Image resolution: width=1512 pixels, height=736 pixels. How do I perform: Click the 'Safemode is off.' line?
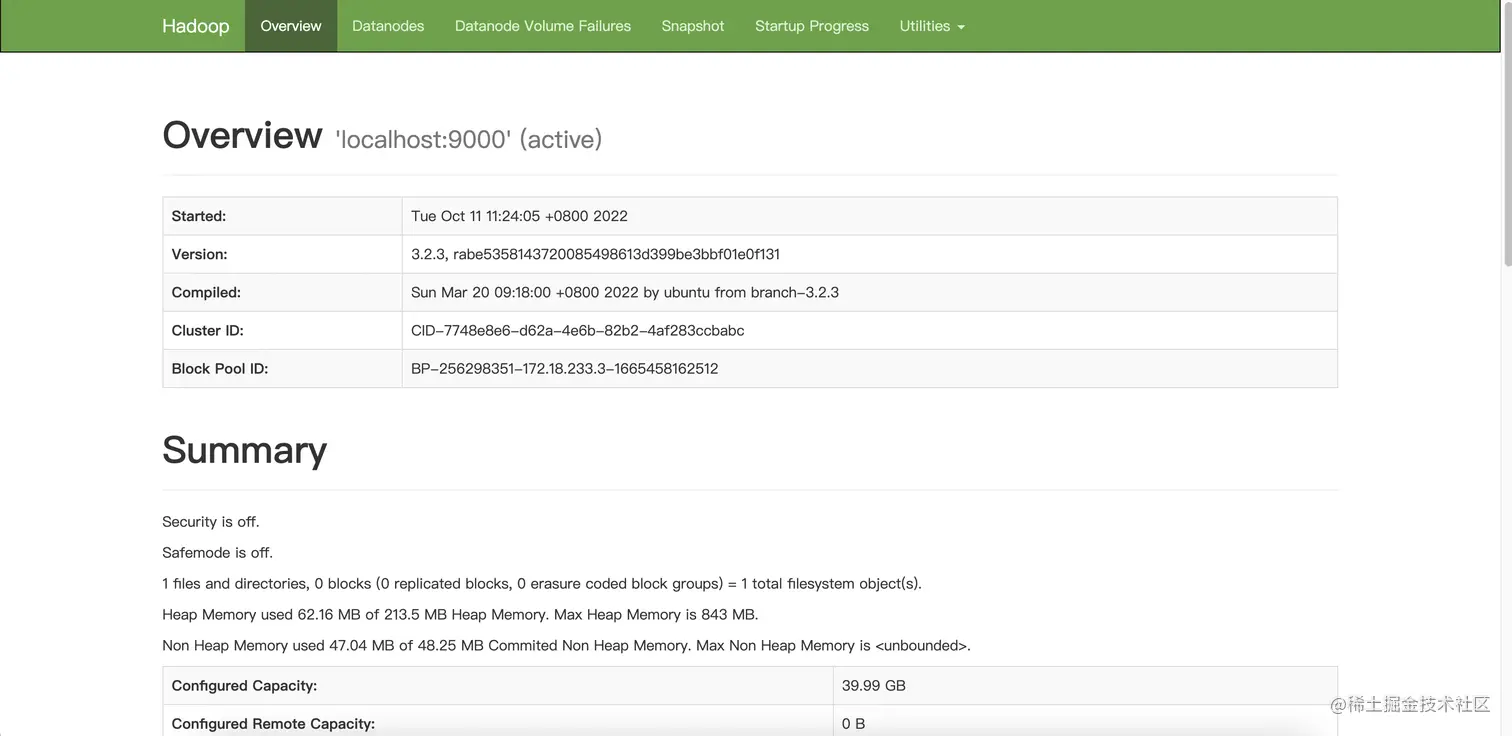pyautogui.click(x=217, y=553)
